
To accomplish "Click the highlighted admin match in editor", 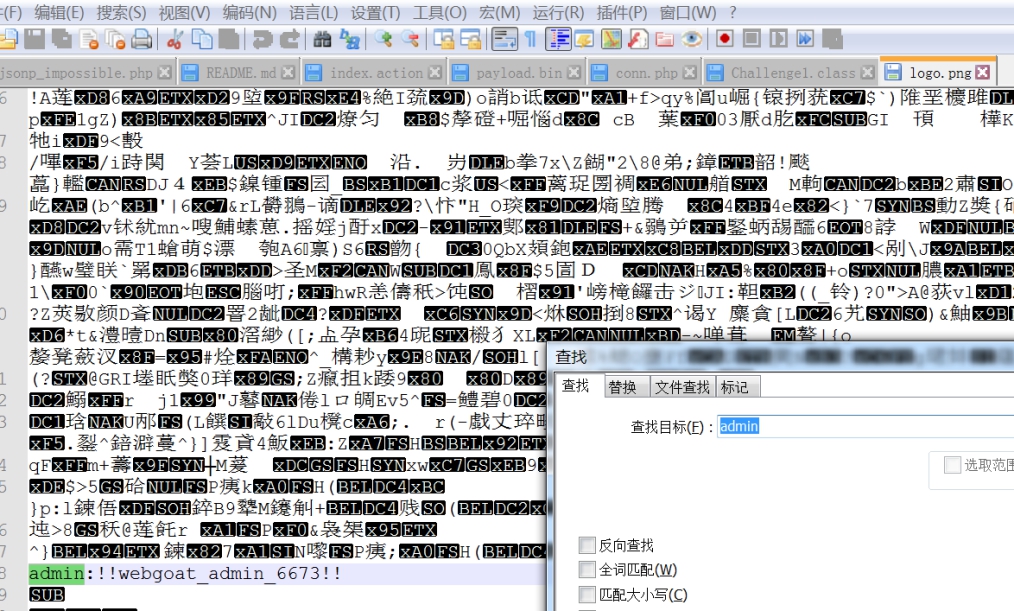I will coord(56,573).
